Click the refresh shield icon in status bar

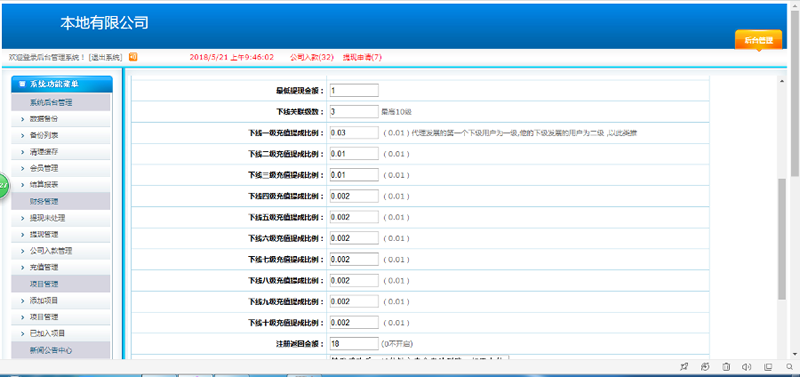[705, 366]
